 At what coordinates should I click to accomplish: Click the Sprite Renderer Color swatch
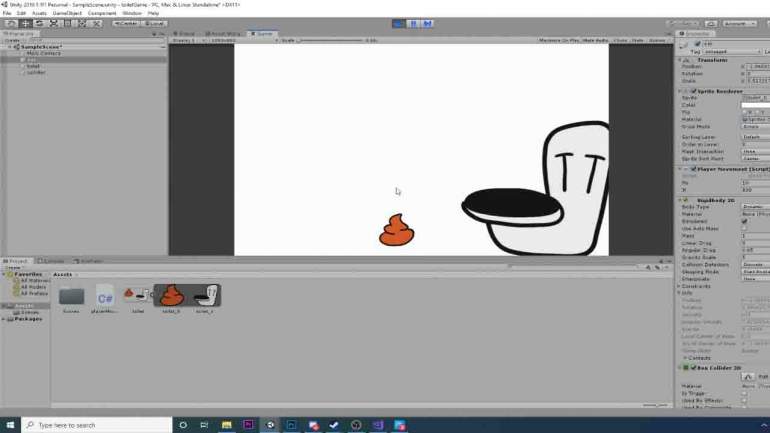(x=755, y=105)
